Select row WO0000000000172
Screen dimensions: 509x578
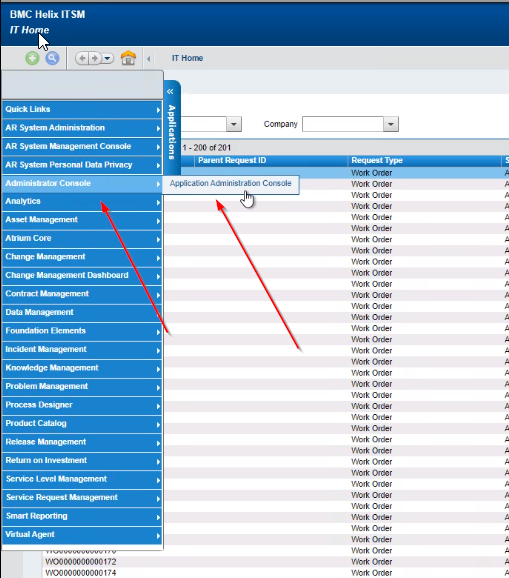click(x=80, y=562)
